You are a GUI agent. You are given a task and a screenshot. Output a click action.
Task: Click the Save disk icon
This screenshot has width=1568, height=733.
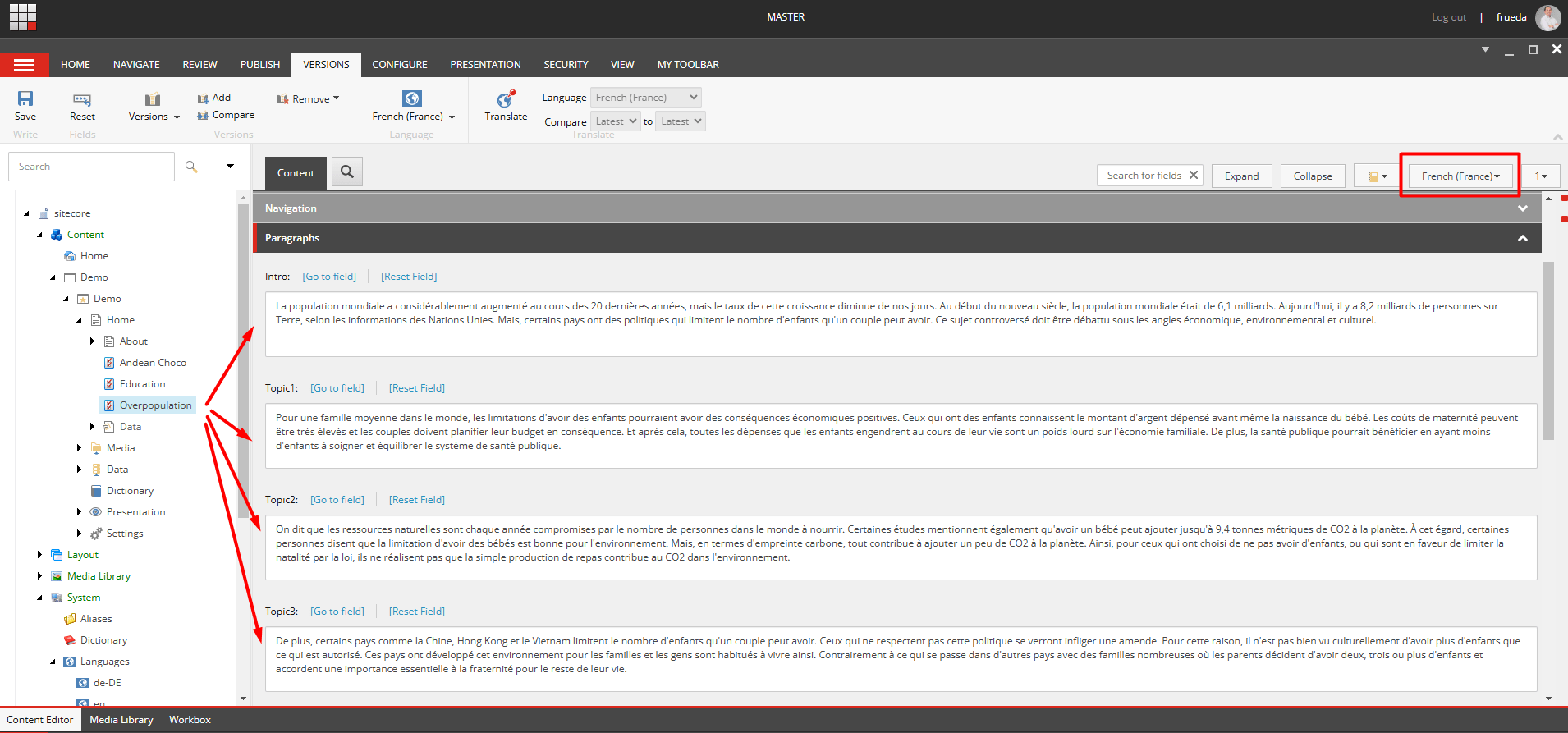(x=25, y=98)
